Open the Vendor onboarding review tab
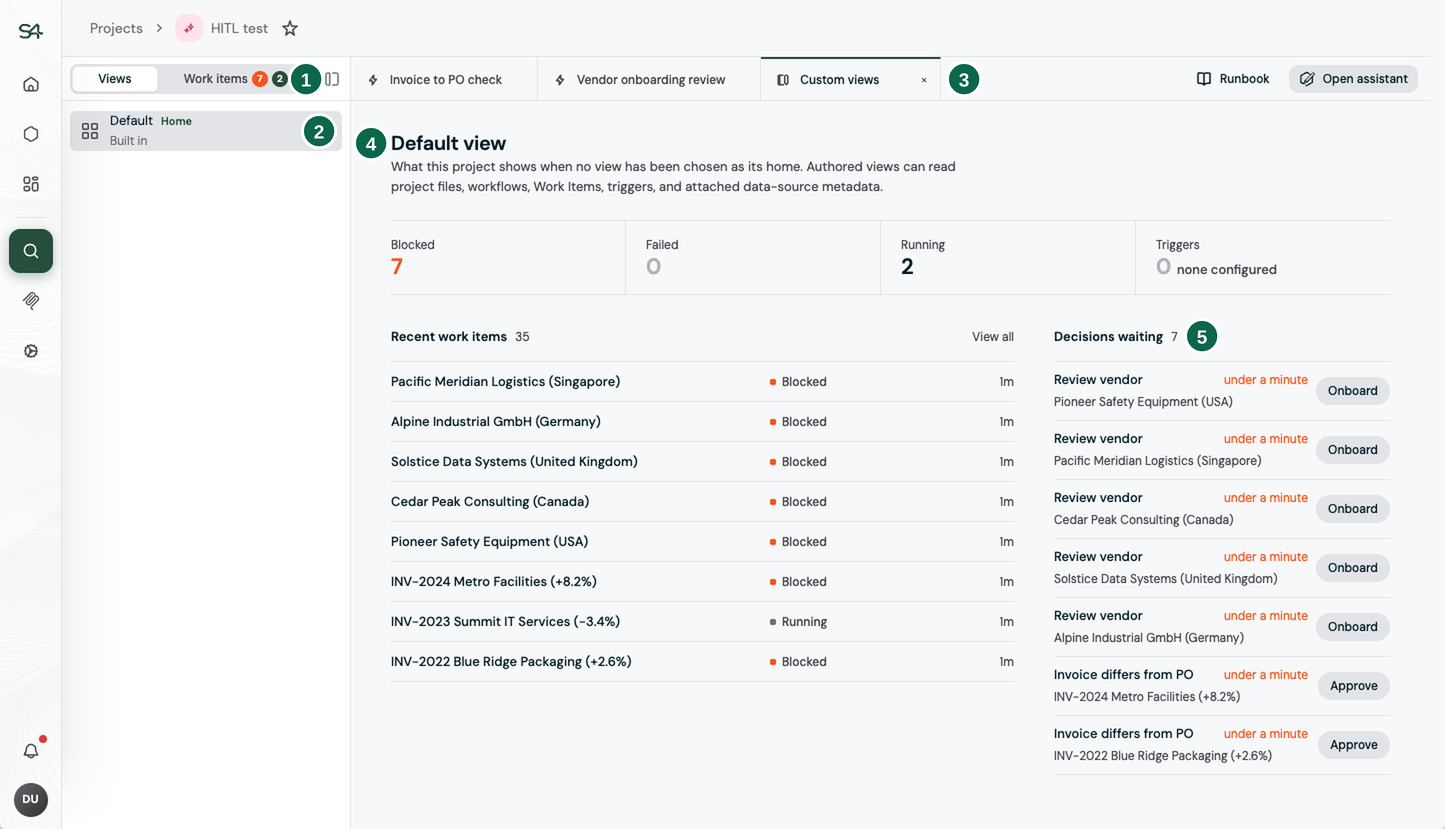 coord(650,80)
